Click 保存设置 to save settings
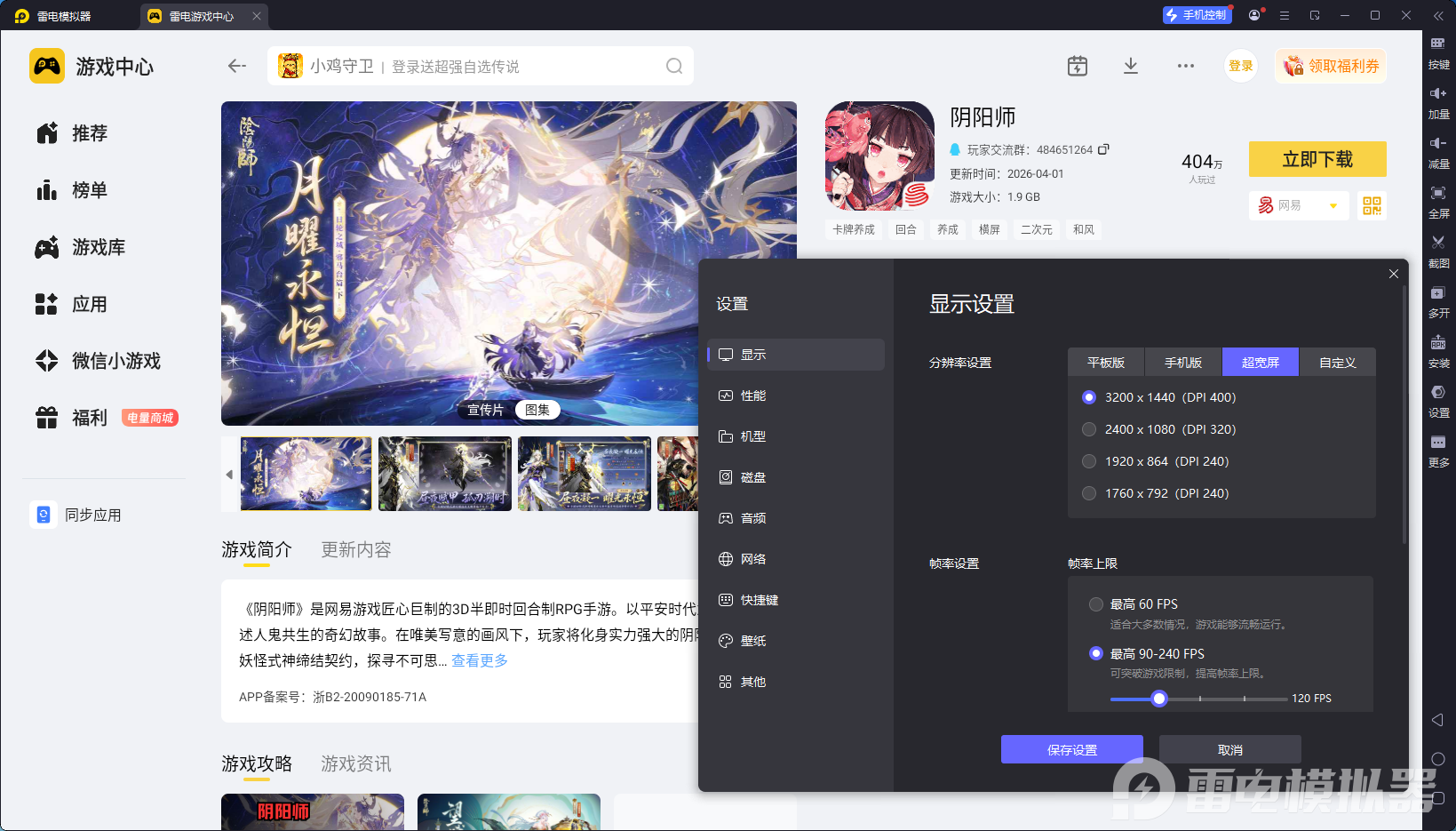 pyautogui.click(x=1072, y=749)
